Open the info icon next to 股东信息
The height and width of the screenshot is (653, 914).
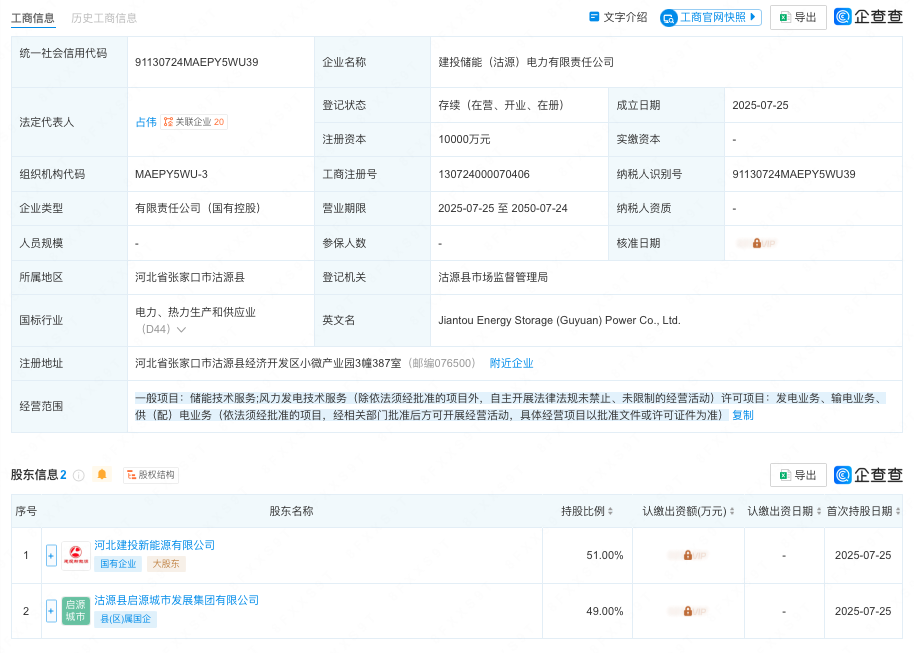pos(79,475)
